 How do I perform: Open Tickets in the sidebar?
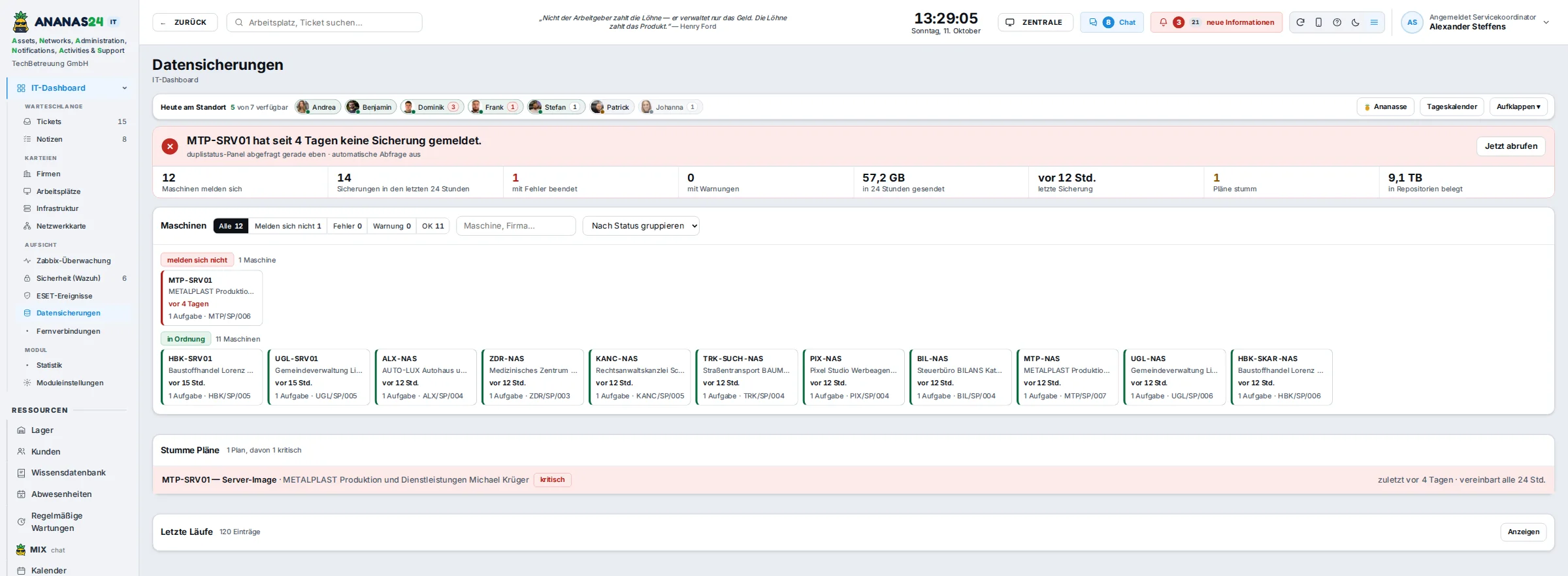74,121
